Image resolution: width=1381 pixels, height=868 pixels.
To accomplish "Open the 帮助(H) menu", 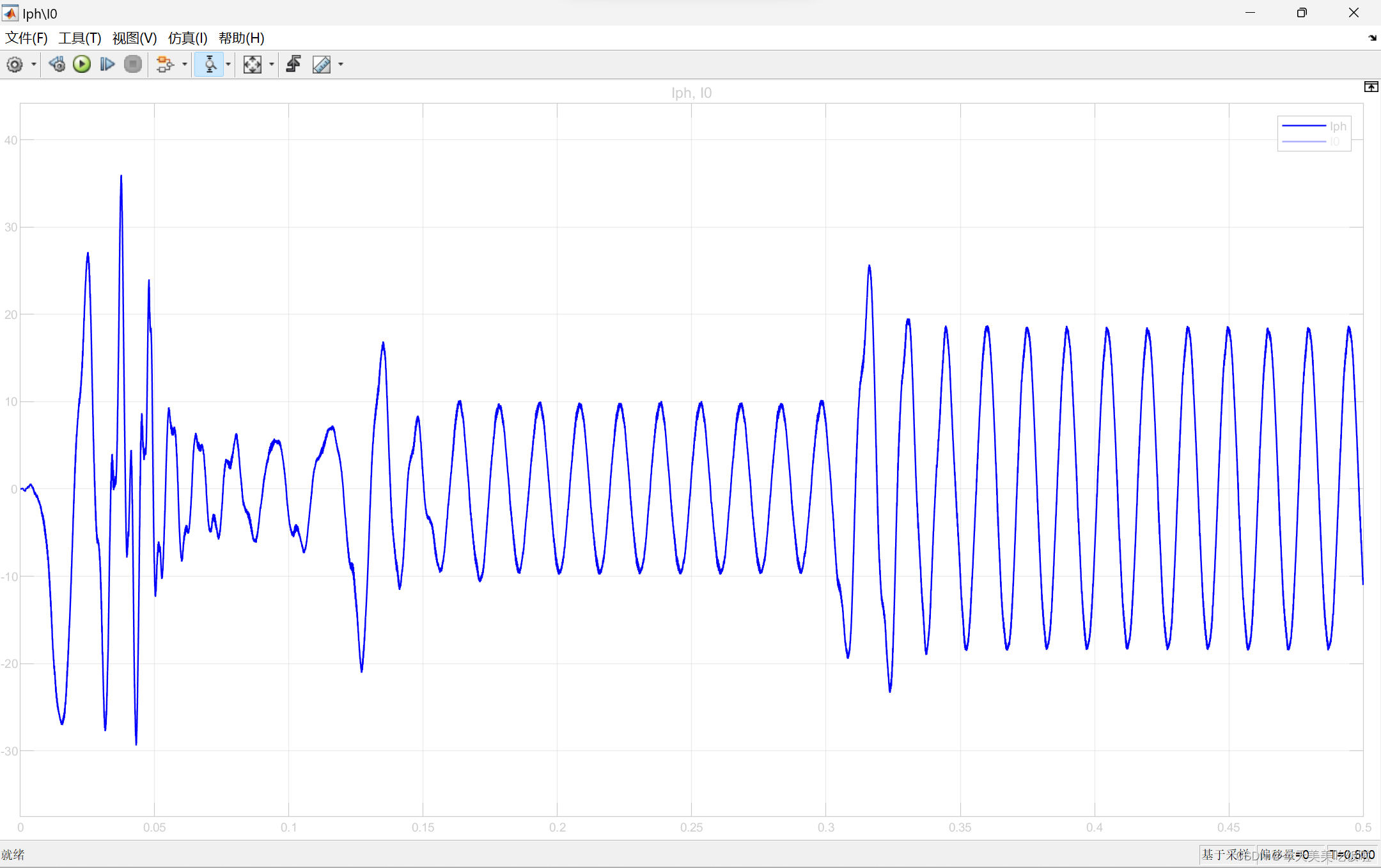I will point(241,38).
